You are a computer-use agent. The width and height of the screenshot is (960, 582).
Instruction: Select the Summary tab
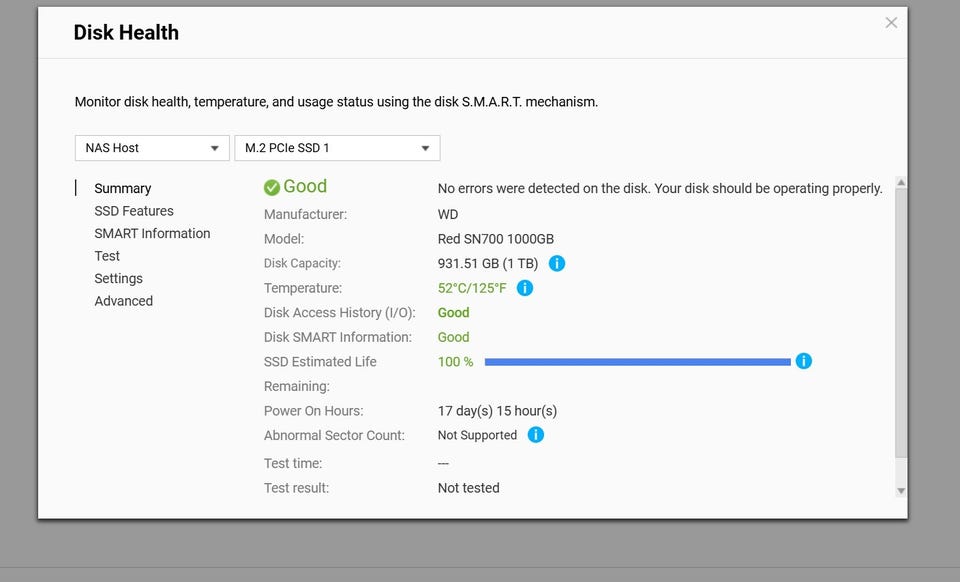(x=122, y=188)
